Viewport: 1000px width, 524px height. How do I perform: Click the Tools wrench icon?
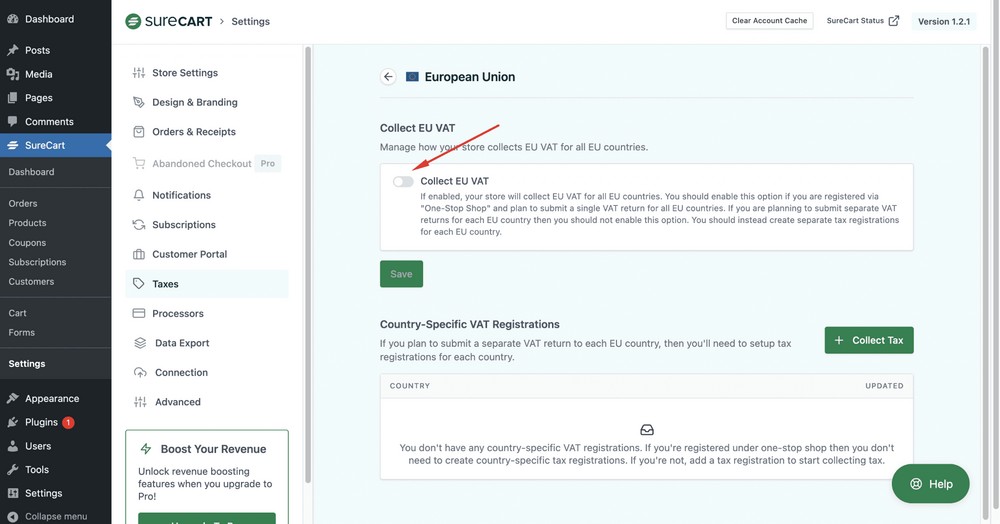tap(12, 470)
